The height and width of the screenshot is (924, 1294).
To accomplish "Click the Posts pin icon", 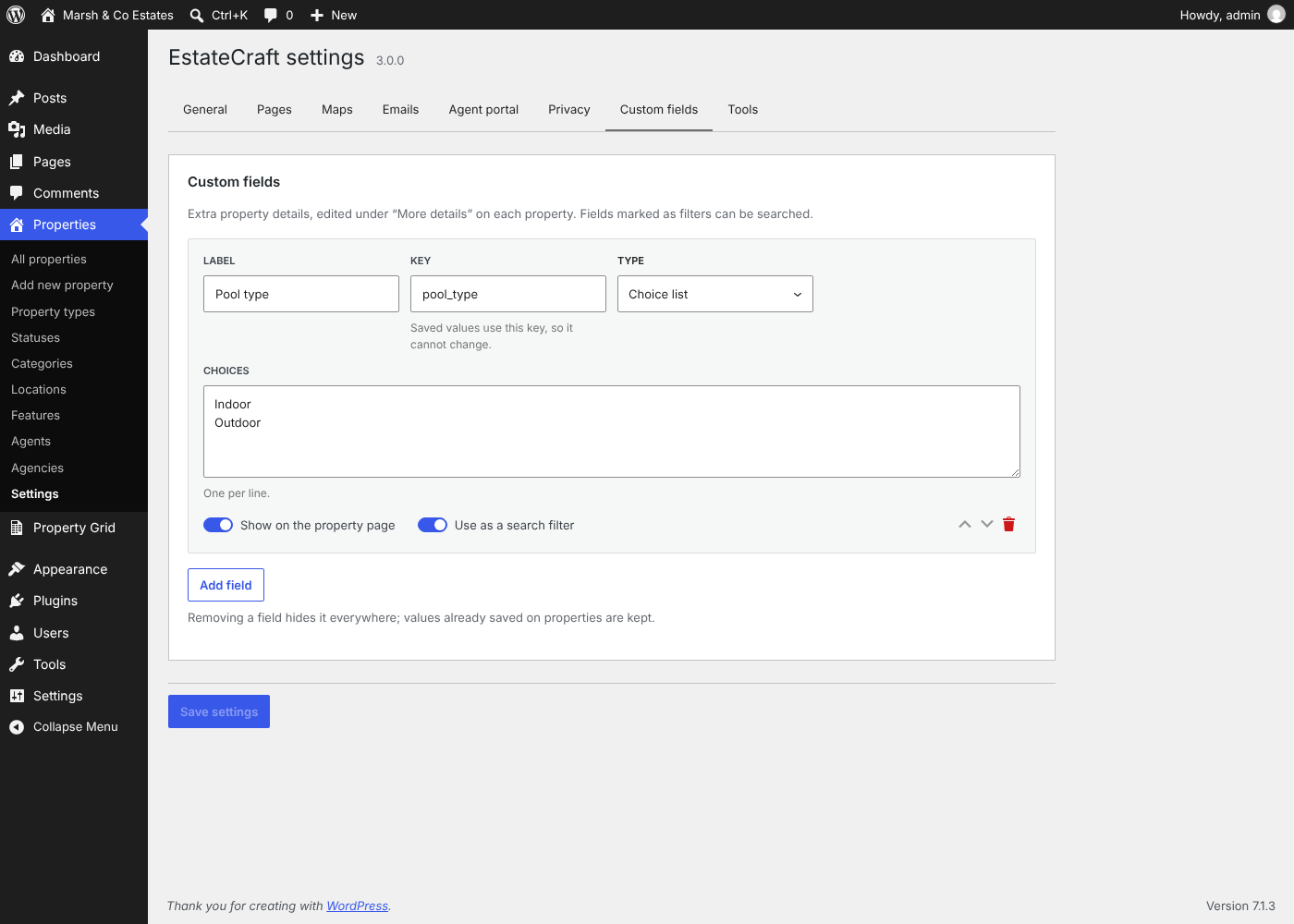I will coord(17,98).
